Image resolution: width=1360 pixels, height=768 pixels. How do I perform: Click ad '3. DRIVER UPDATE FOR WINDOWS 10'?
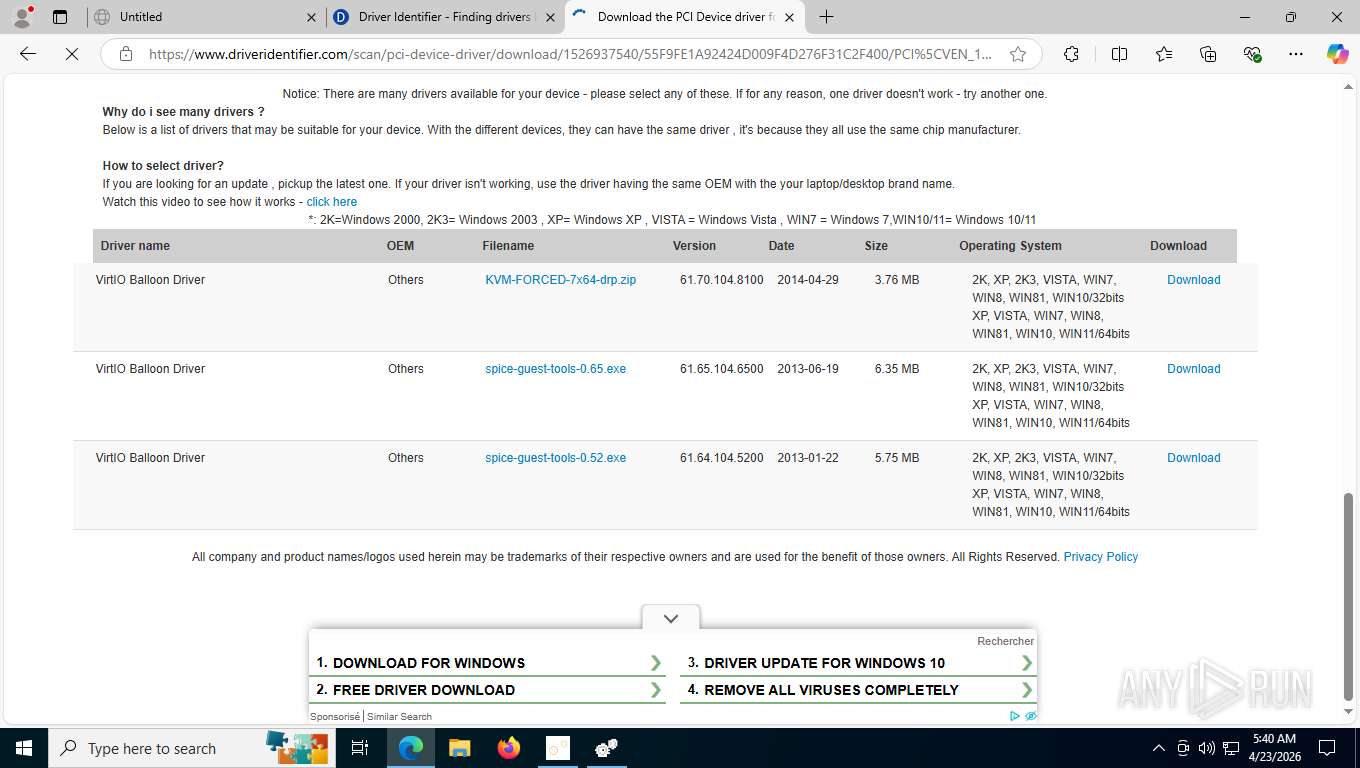coord(860,663)
